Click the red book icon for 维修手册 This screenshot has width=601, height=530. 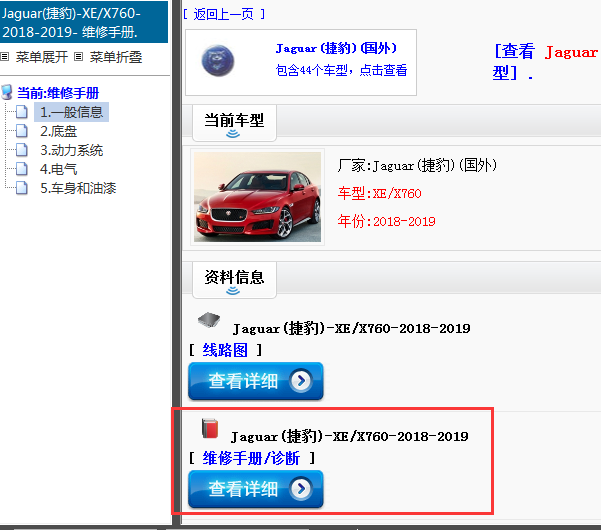[x=210, y=428]
